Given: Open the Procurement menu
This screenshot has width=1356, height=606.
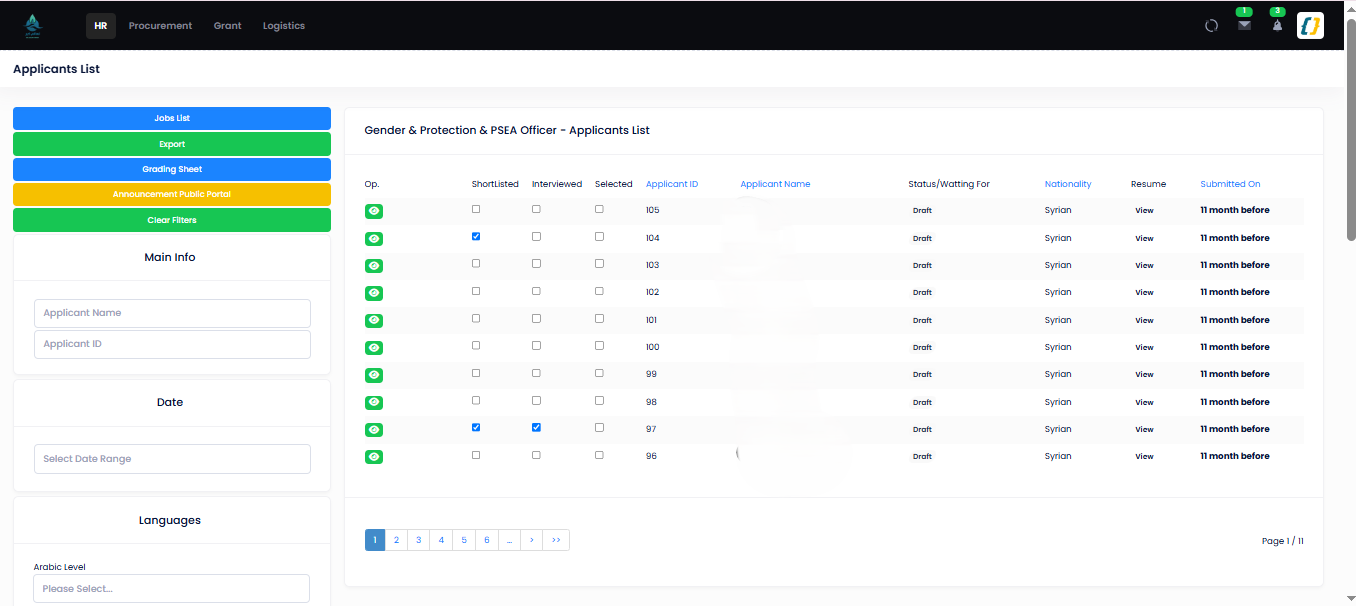Looking at the screenshot, I should (x=160, y=26).
